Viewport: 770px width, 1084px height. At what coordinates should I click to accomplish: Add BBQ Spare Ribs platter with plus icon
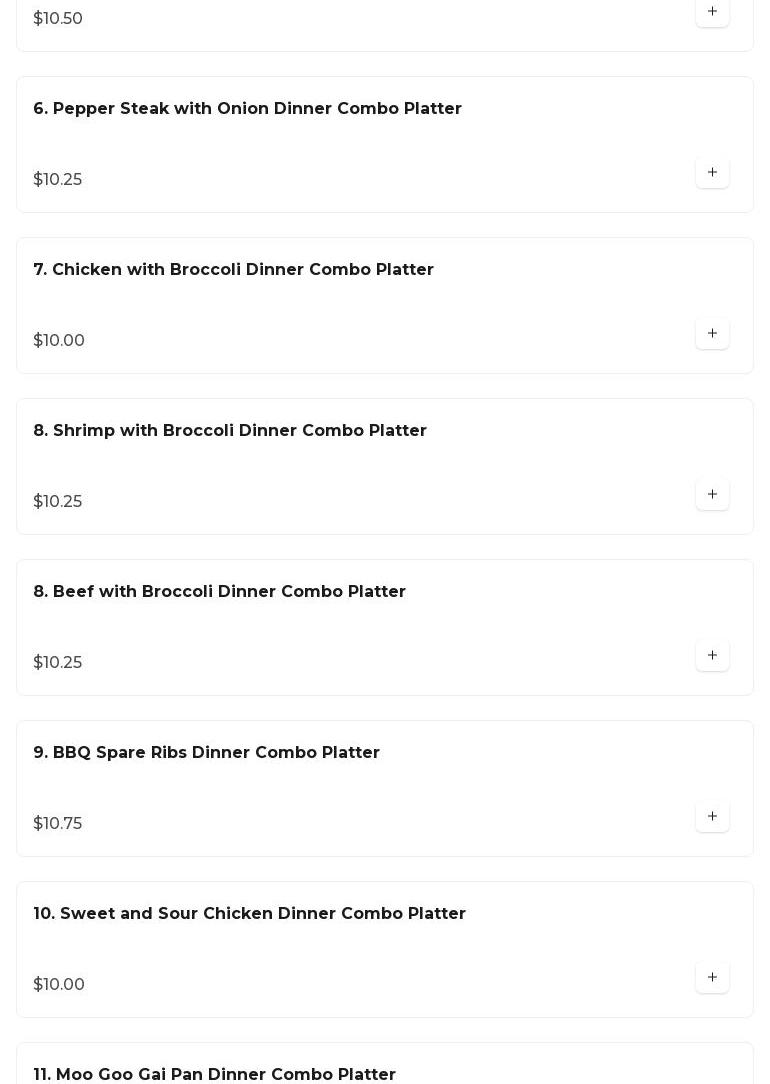click(712, 816)
